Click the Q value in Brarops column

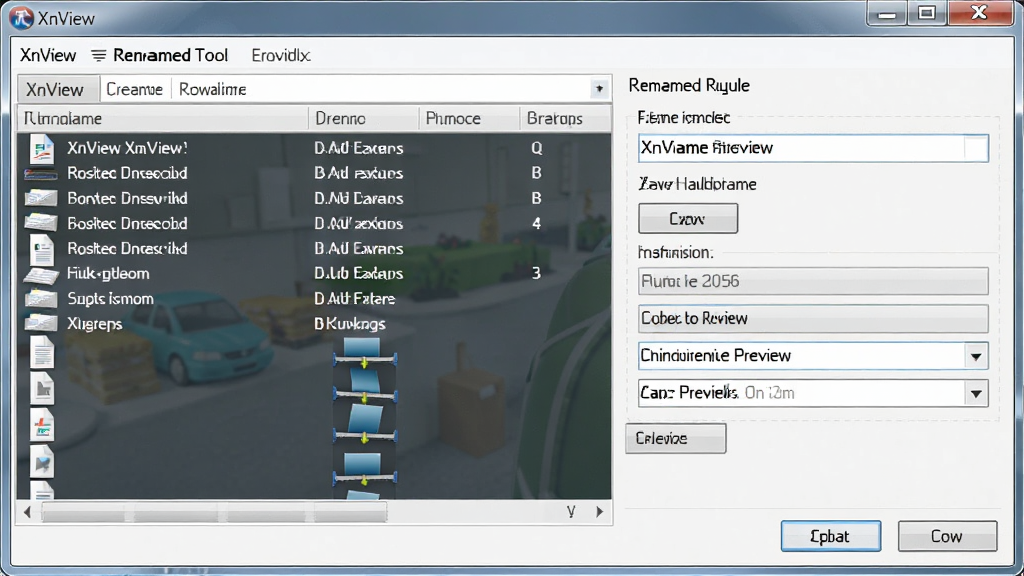coord(536,148)
